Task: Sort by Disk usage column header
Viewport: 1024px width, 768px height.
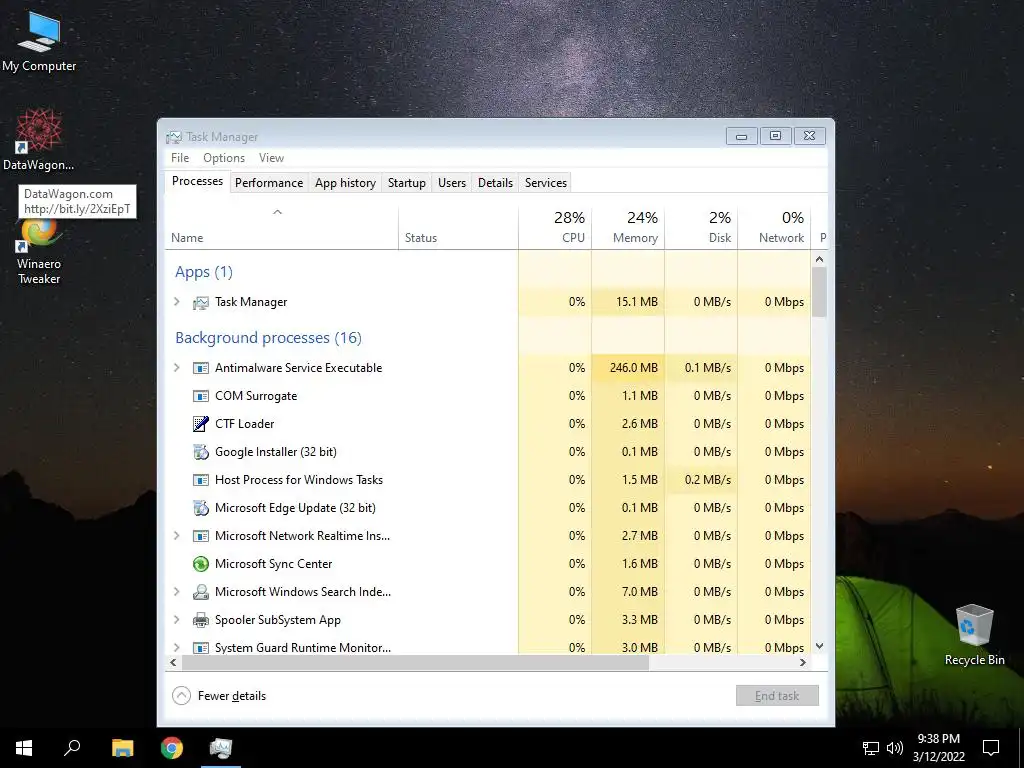Action: (x=701, y=227)
